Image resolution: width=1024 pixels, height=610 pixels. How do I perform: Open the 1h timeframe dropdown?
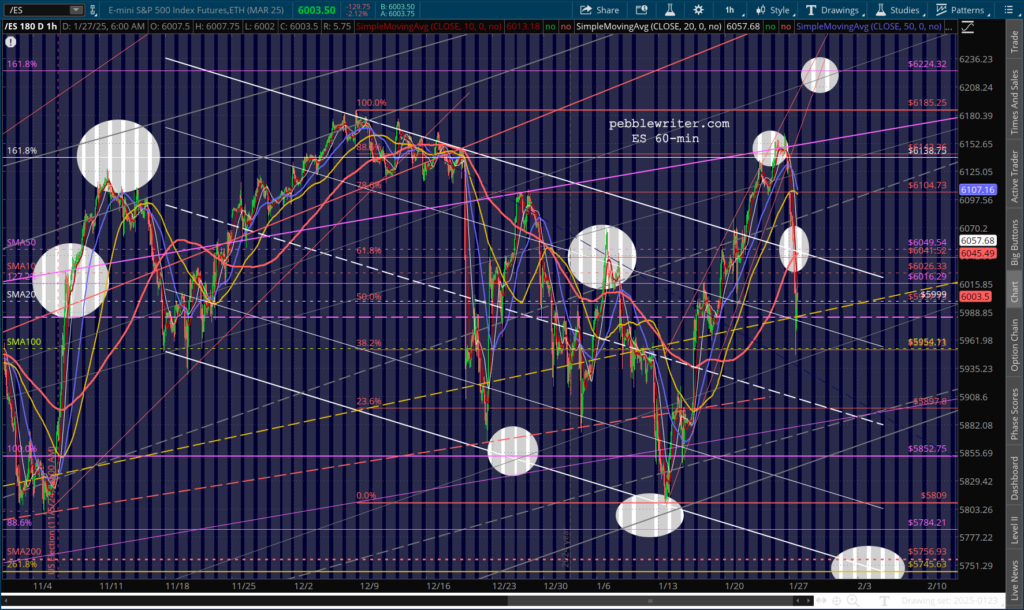(x=729, y=10)
